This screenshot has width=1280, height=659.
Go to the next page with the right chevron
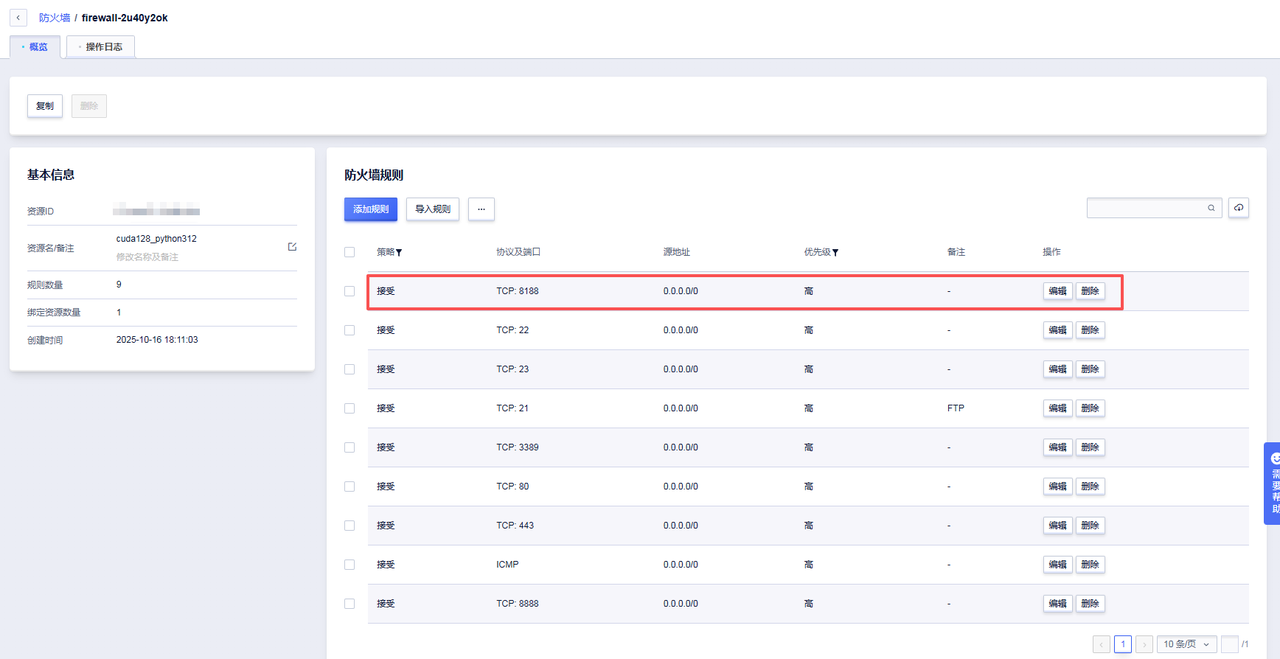pos(1144,644)
